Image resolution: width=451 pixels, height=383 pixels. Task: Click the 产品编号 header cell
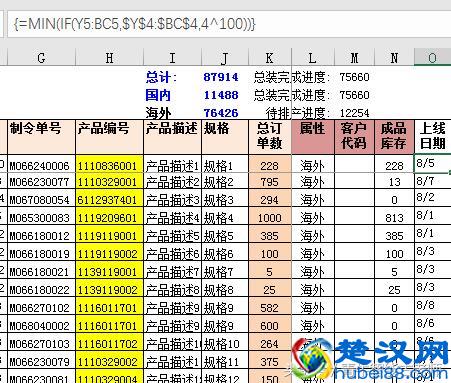click(110, 137)
